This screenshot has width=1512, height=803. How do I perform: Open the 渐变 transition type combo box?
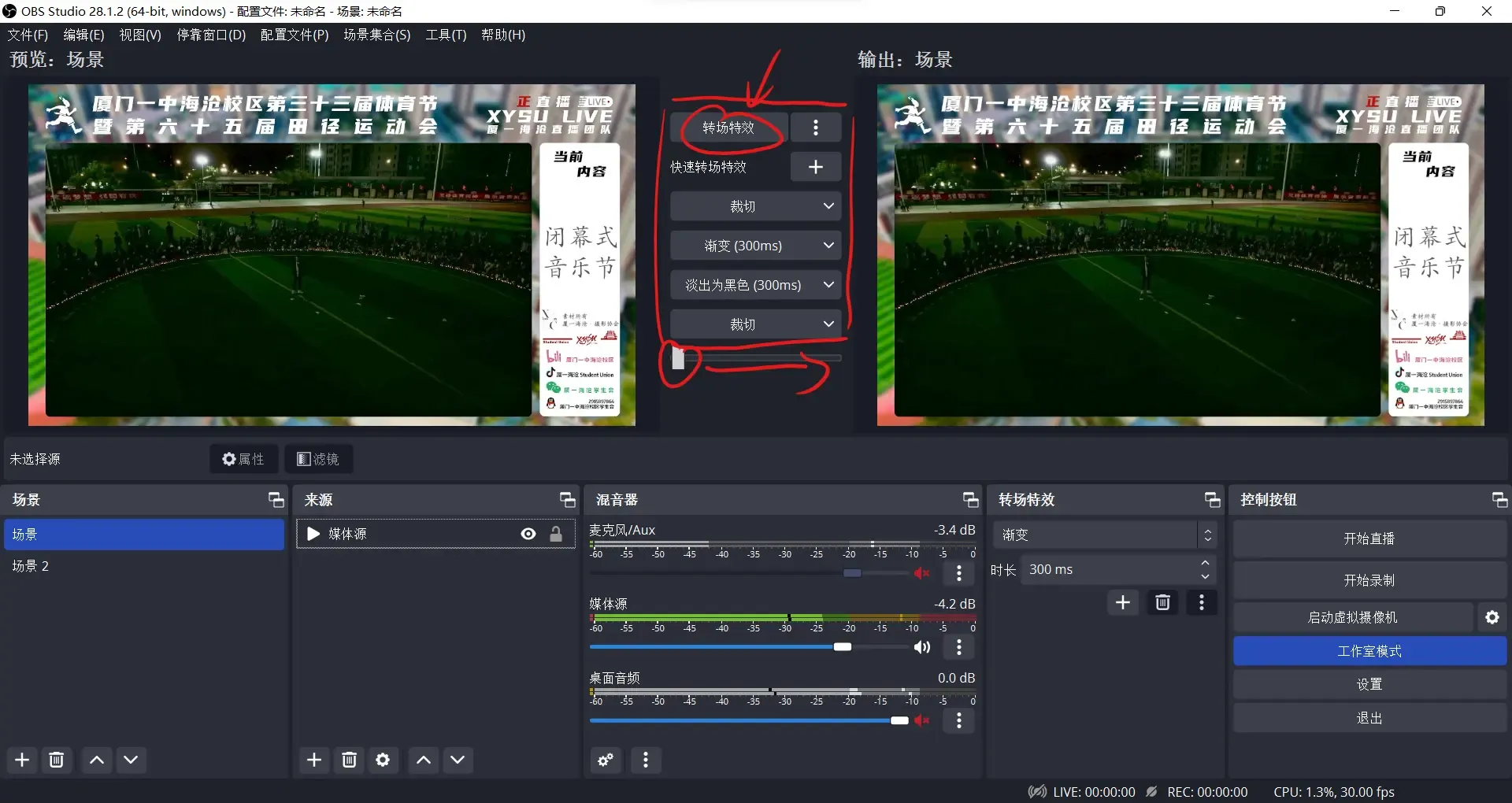click(x=1105, y=535)
